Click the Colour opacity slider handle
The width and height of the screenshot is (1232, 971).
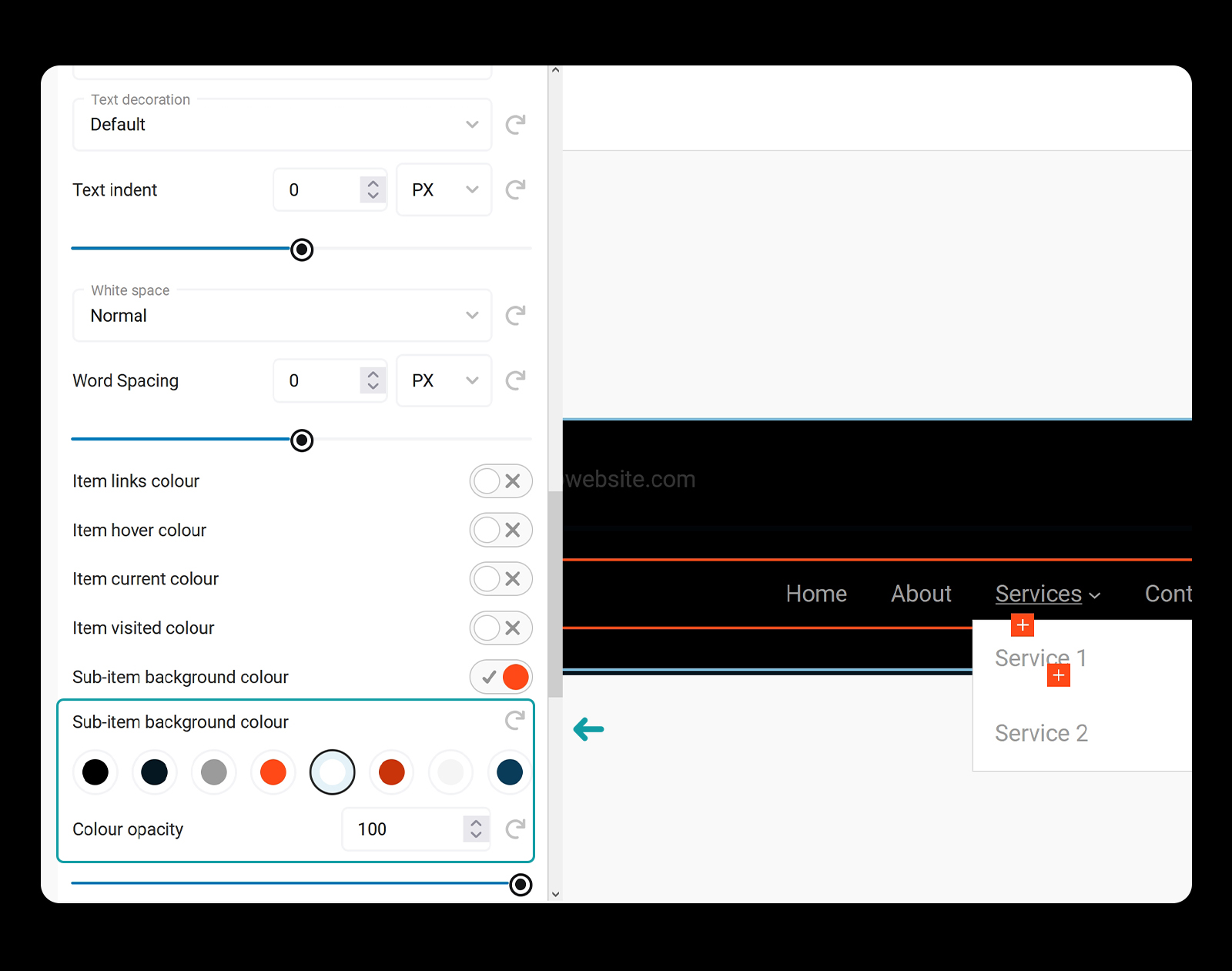(521, 885)
